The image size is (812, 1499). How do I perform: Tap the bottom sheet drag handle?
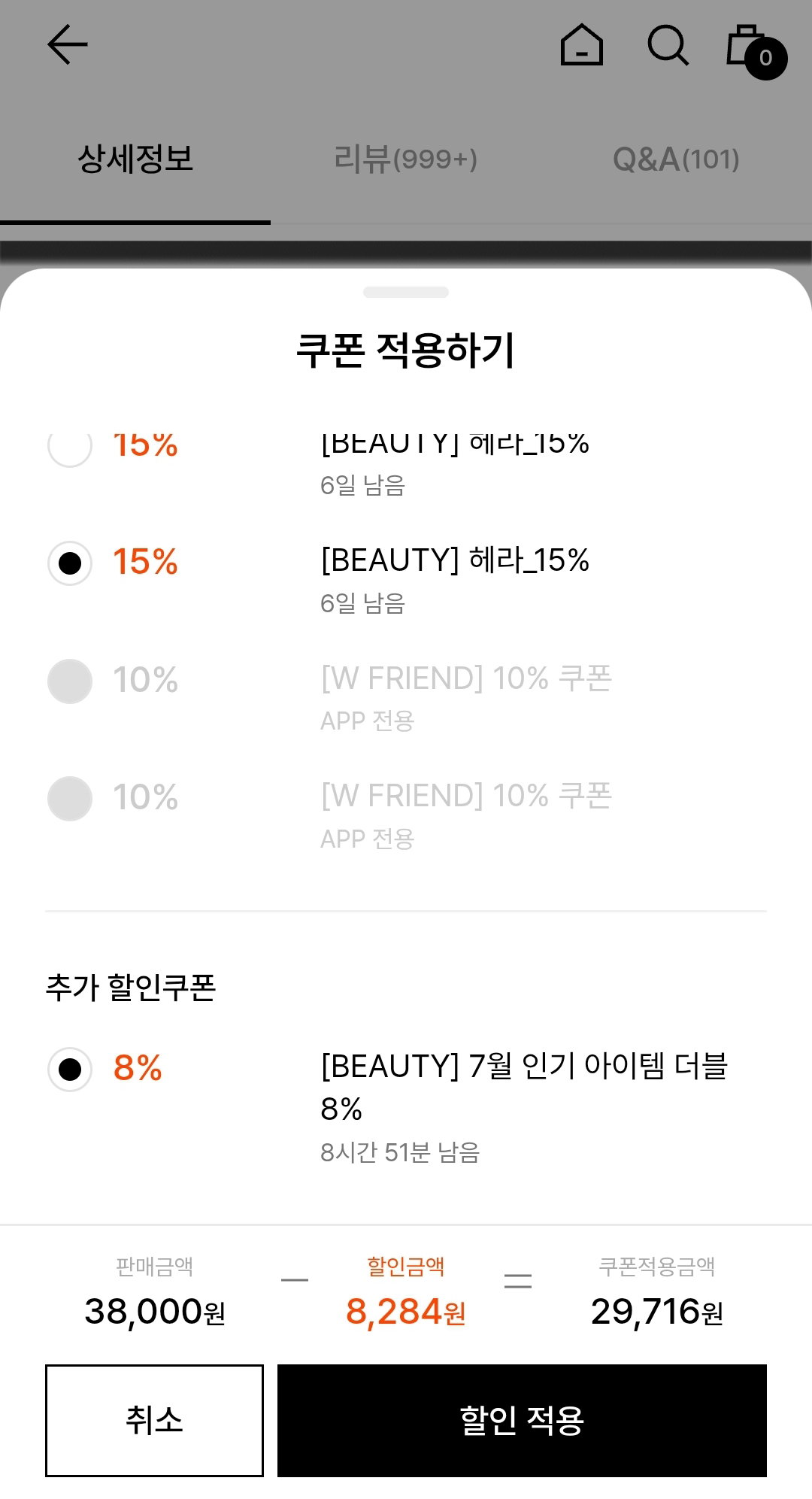pyautogui.click(x=406, y=292)
